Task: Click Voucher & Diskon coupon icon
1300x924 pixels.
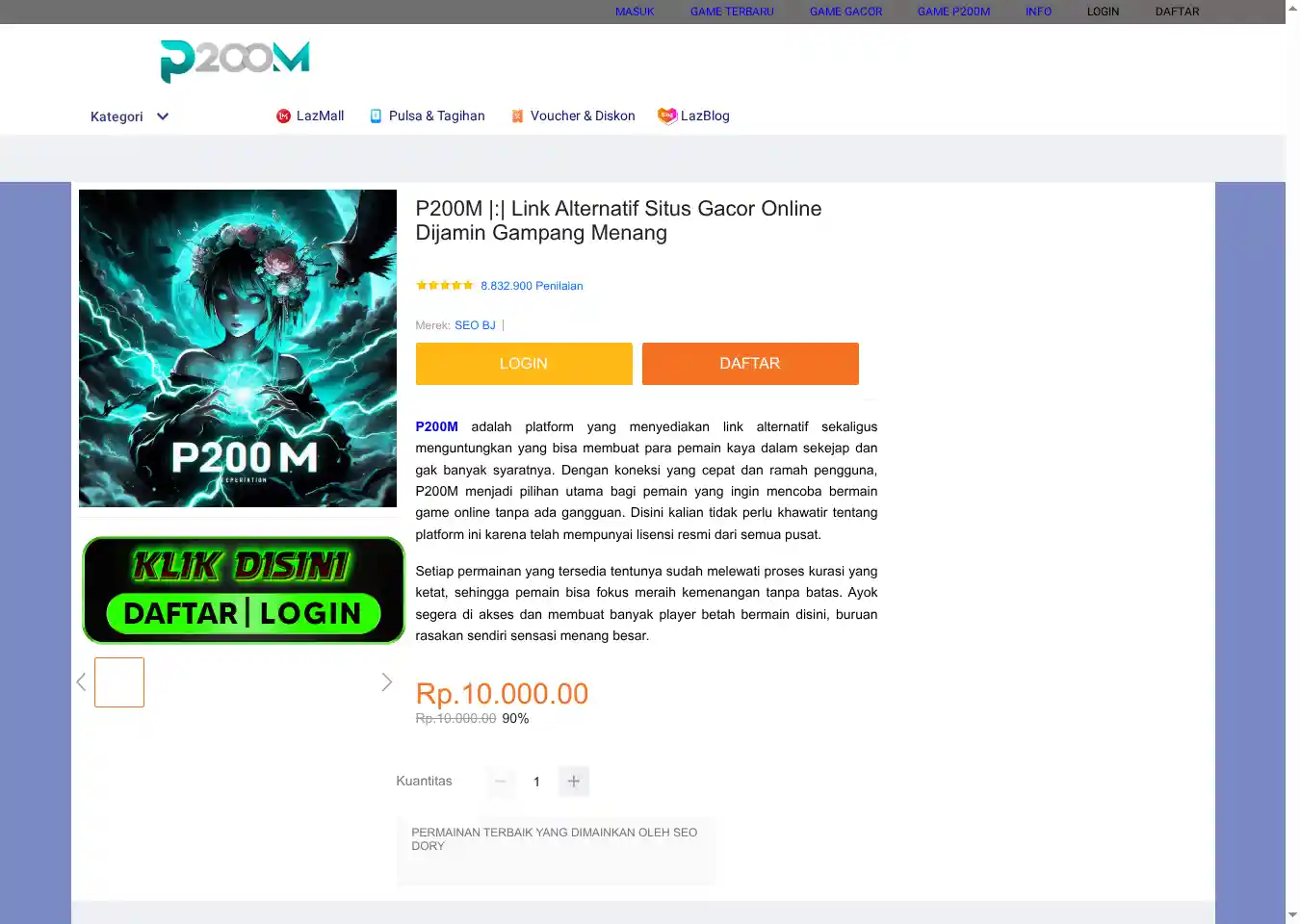Action: [x=517, y=116]
